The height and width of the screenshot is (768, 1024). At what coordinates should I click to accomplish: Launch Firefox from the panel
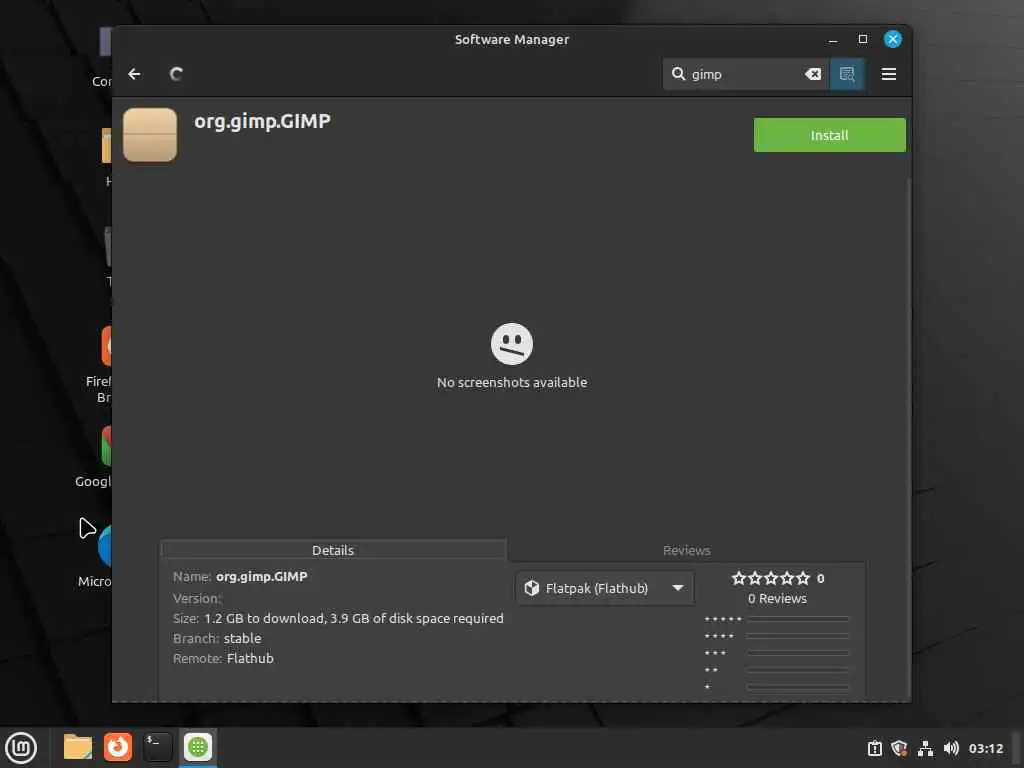(118, 747)
